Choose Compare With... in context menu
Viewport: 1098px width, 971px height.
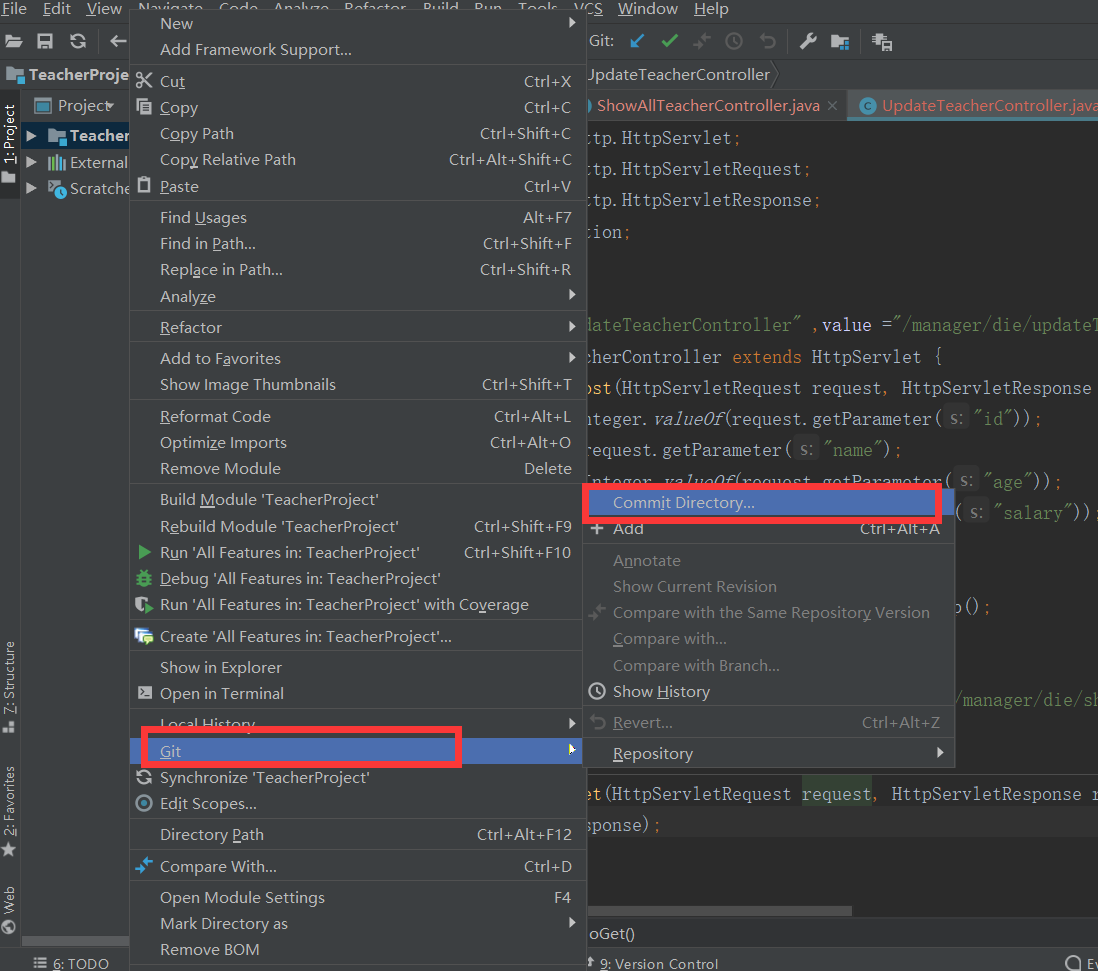click(x=357, y=866)
